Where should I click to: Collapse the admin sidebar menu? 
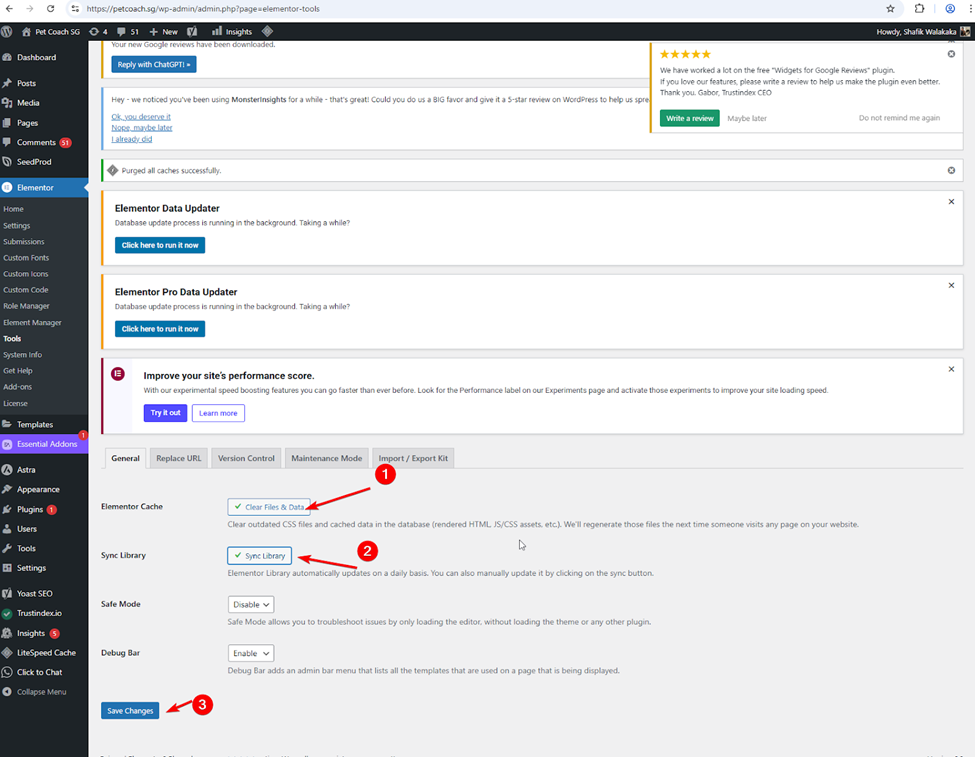click(x=44, y=692)
